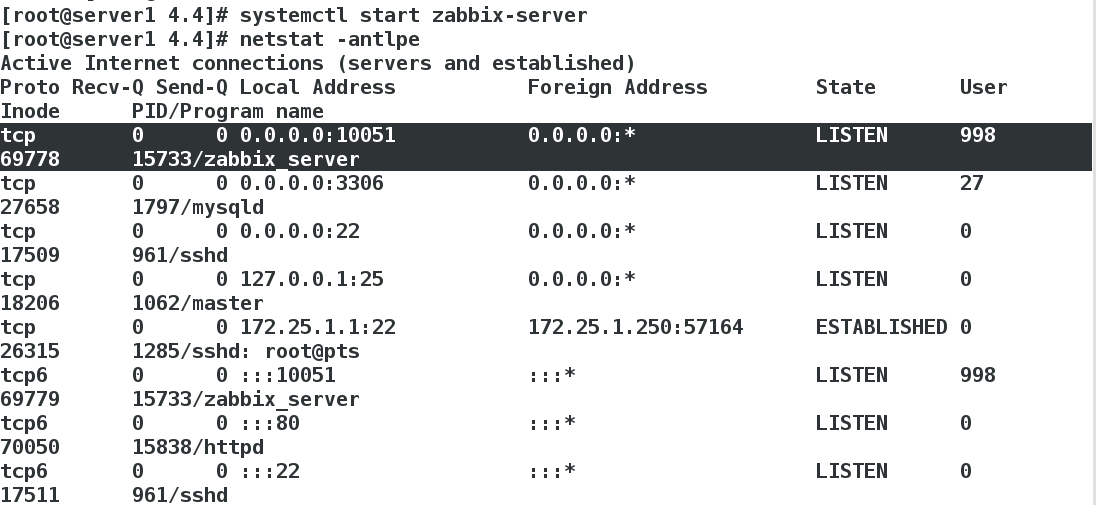Click the 'netstat -antlpe' command text
This screenshot has height=505, width=1096.
(330, 38)
